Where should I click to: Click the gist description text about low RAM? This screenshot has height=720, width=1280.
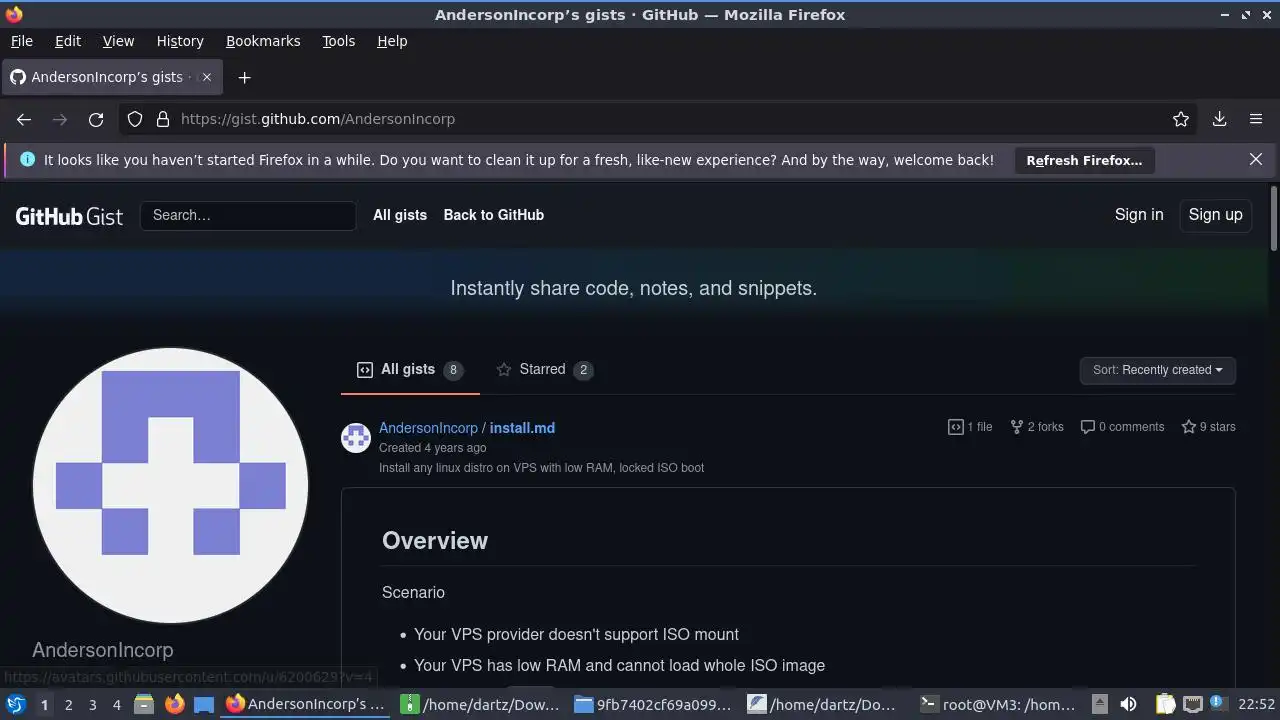click(541, 468)
